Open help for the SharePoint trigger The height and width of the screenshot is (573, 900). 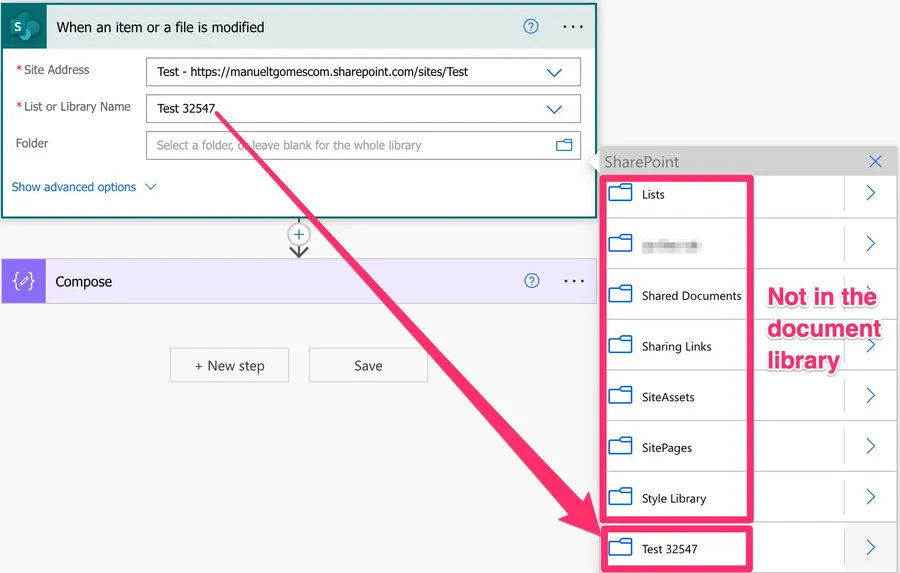click(x=531, y=27)
